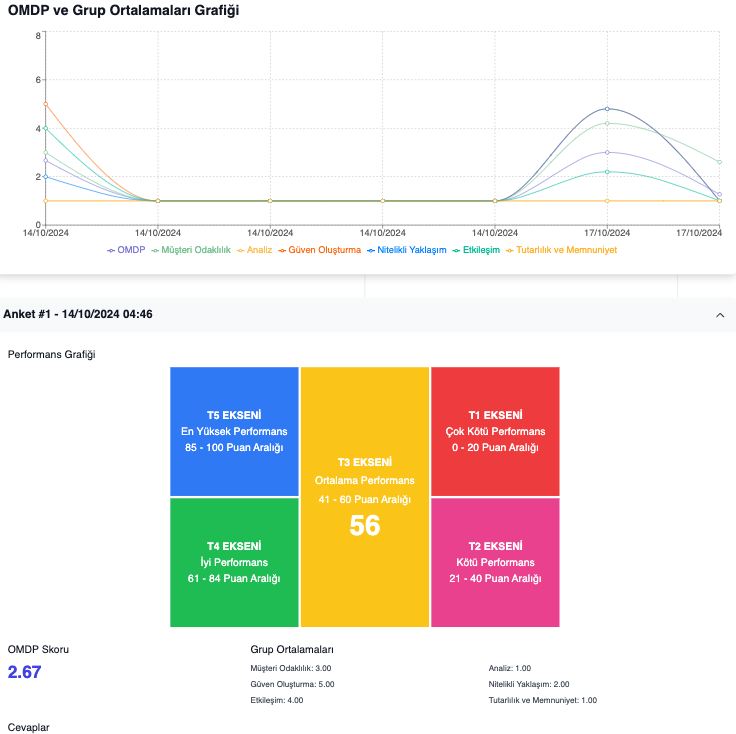Click Etkileşim: 4.00 text
736x734 pixels.
(276, 700)
